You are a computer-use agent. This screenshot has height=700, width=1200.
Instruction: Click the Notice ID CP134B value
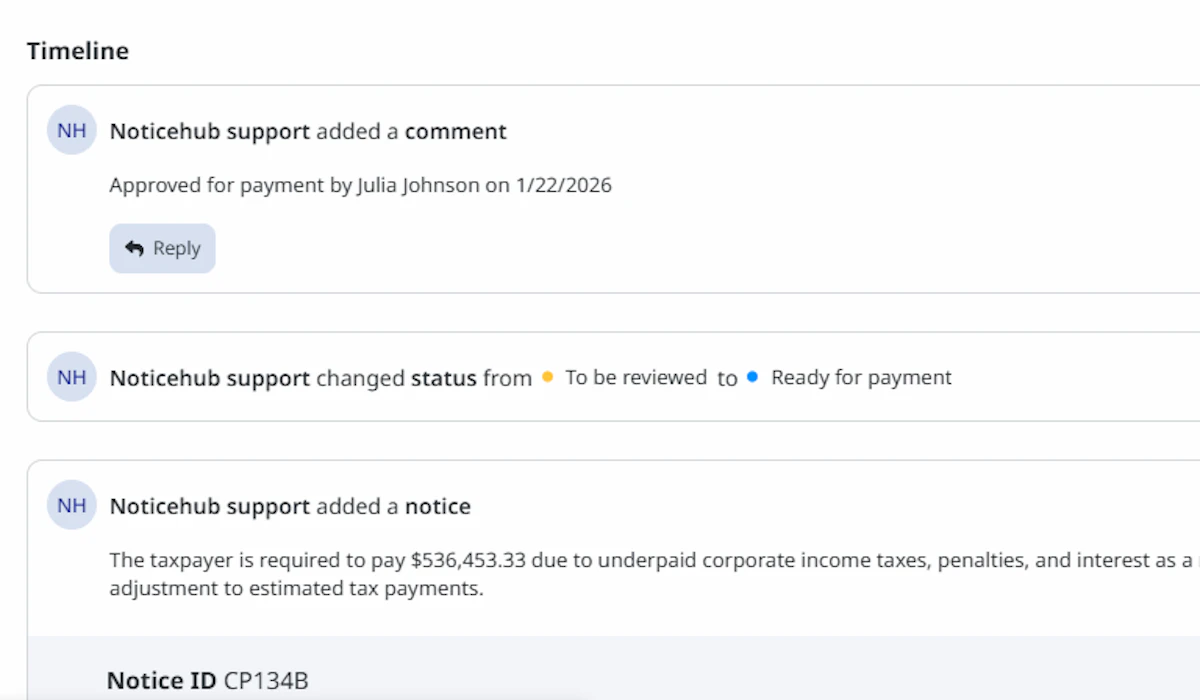[x=266, y=682]
